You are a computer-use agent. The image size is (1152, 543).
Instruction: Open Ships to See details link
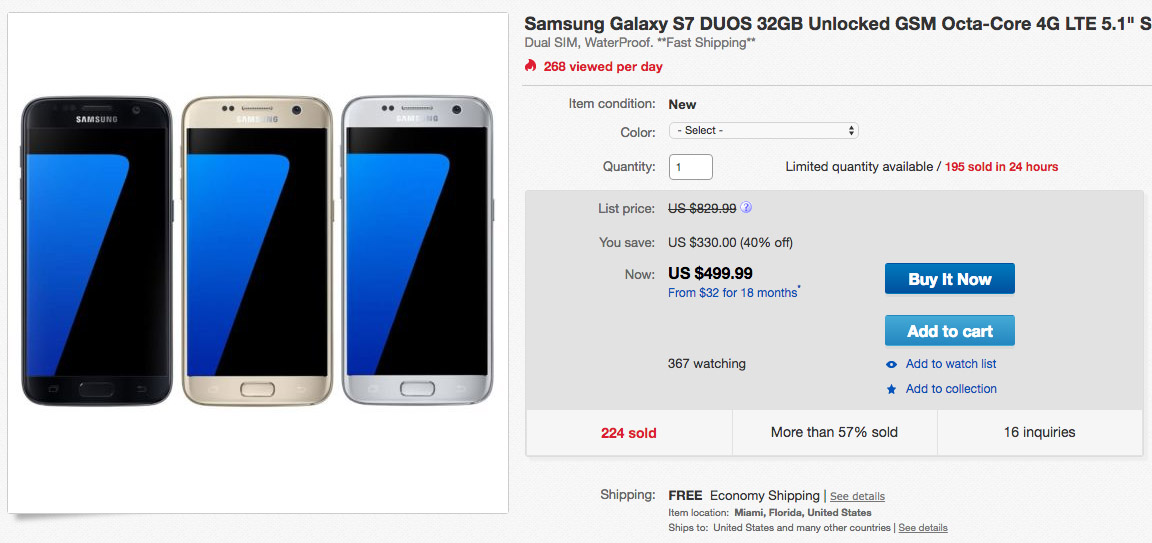coord(923,528)
